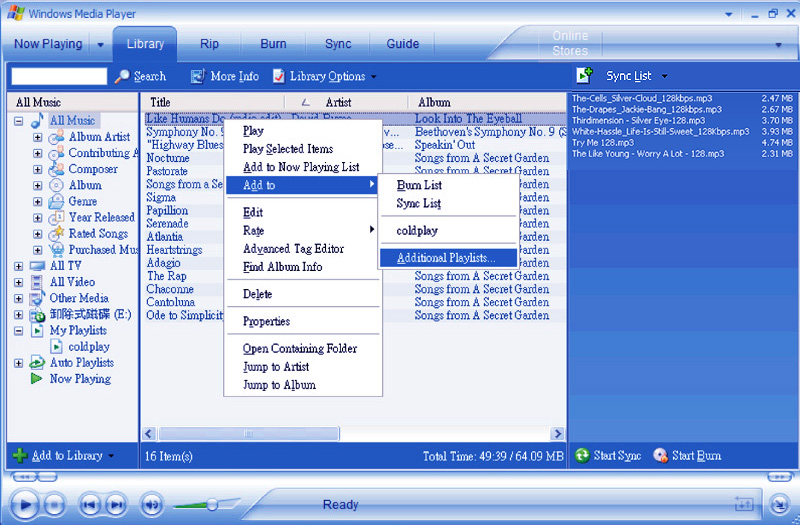800x525 pixels.
Task: Click the Genre icon in the tree
Action: click(x=56, y=202)
